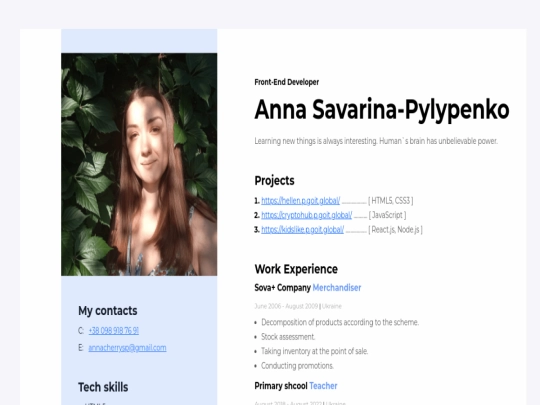Click the Conducting promotions bullet item
The image size is (540, 405).
point(297,366)
